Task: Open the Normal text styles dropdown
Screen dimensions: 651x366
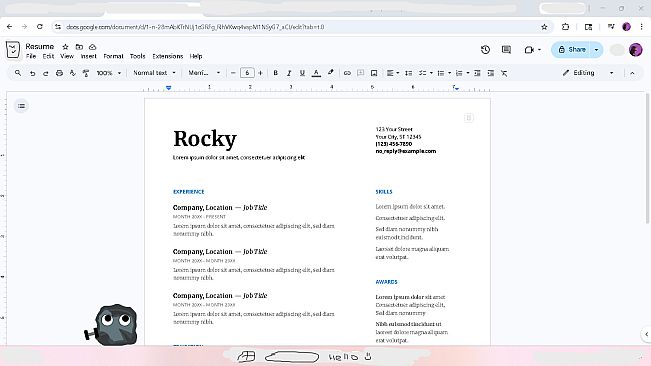Action: (x=154, y=73)
